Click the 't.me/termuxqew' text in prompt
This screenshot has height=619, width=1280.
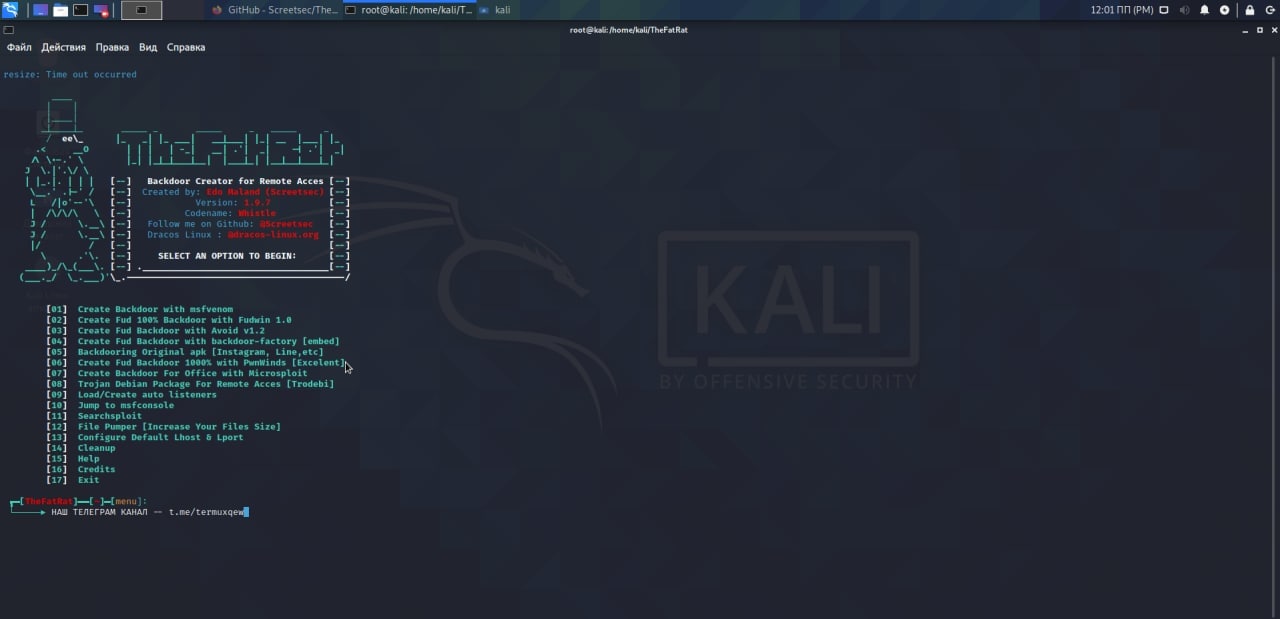click(205, 512)
